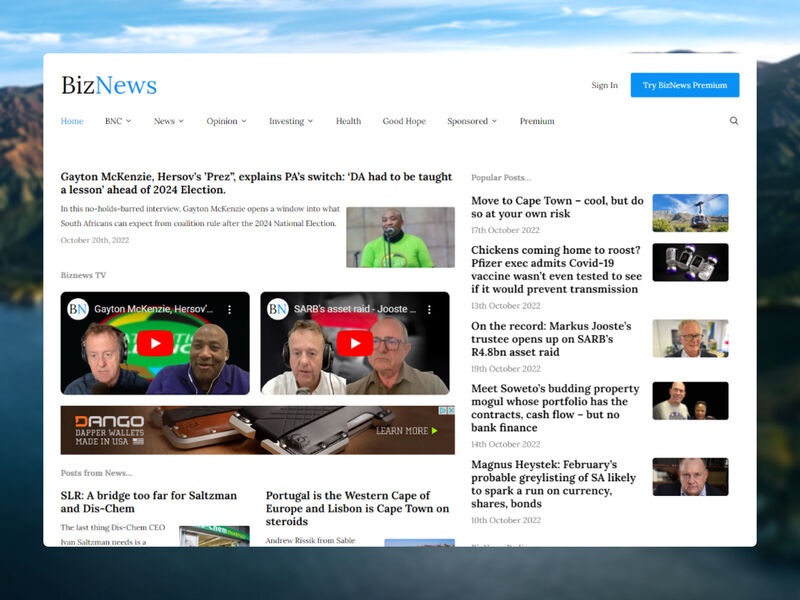
Task: Open the Health section from the navbar
Action: pos(348,120)
